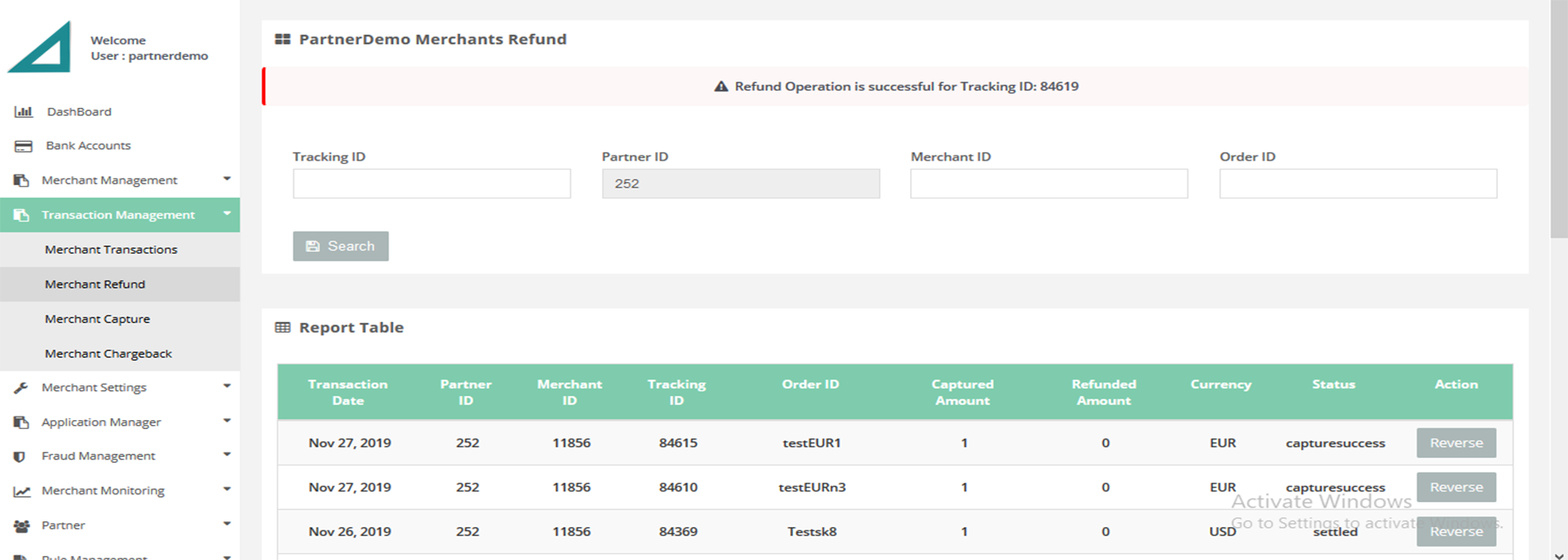Reverse the testEURn3 order transaction

[1455, 488]
